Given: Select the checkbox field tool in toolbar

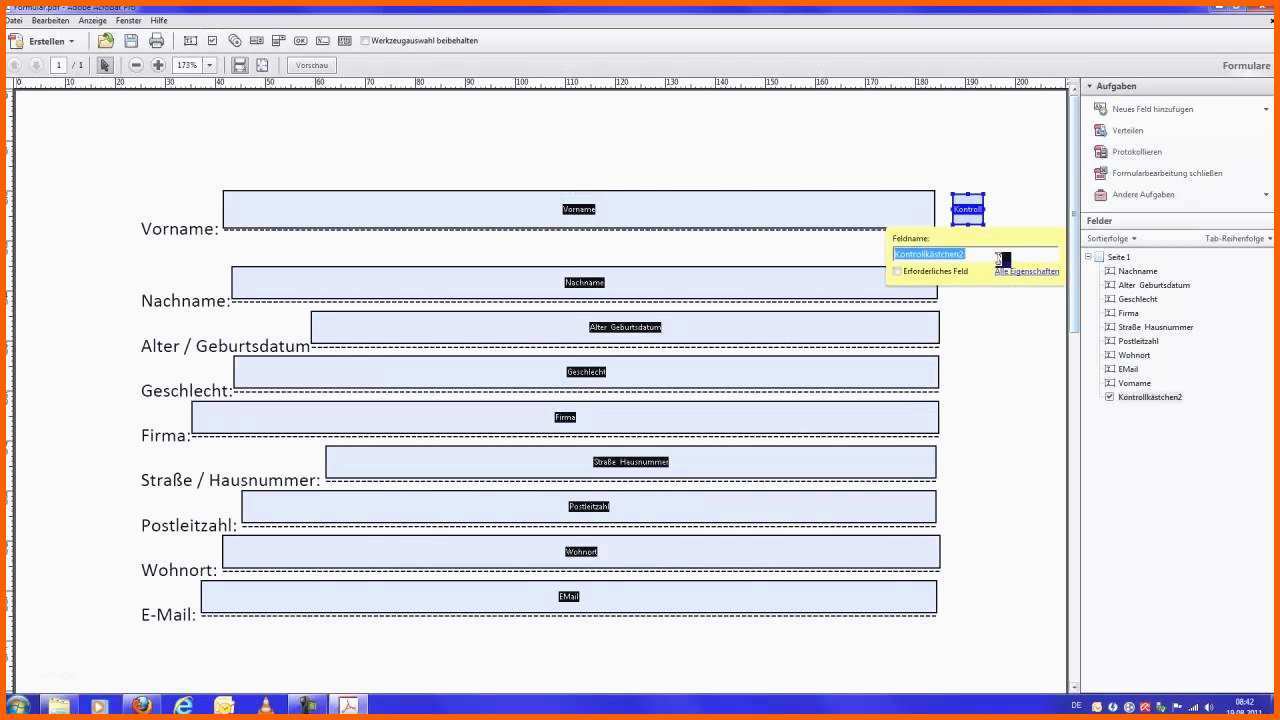Looking at the screenshot, I should (212, 41).
